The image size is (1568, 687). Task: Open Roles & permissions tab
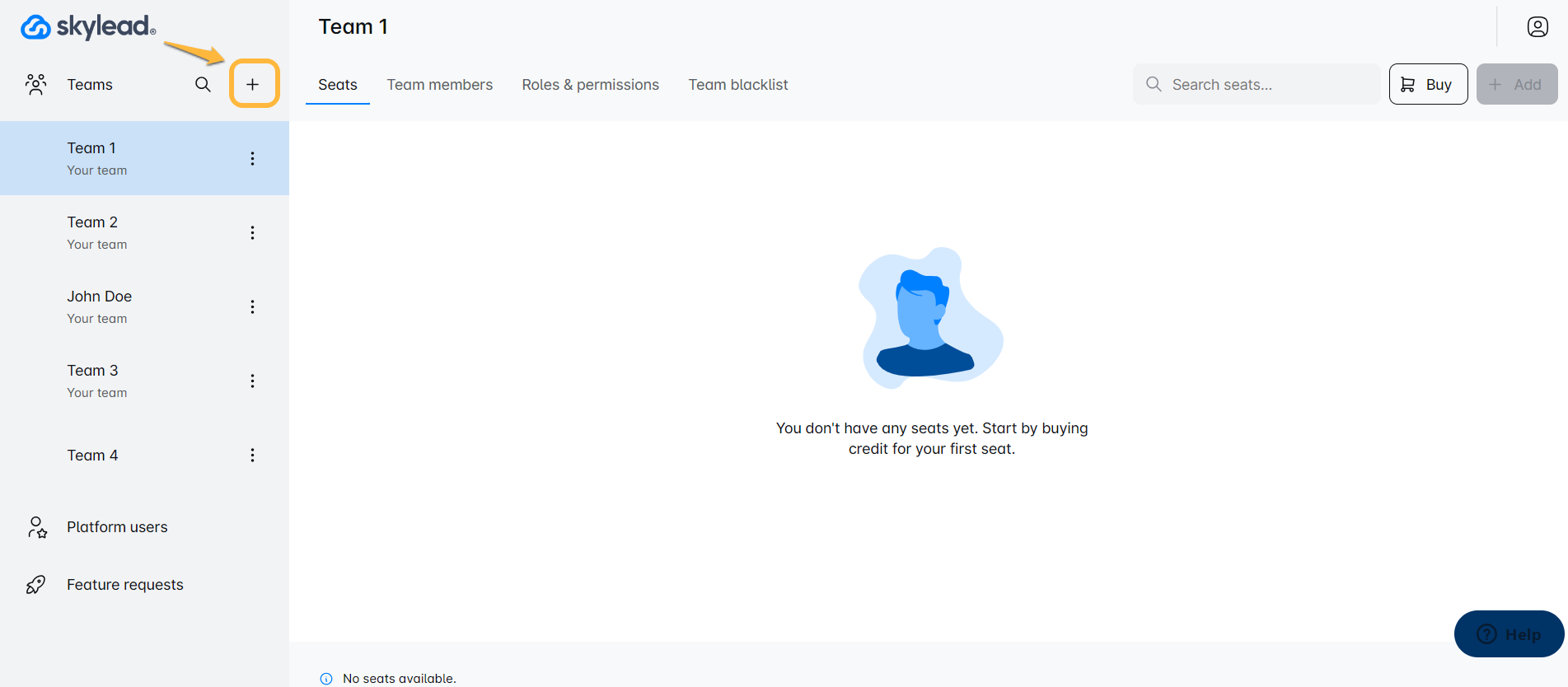tap(590, 85)
